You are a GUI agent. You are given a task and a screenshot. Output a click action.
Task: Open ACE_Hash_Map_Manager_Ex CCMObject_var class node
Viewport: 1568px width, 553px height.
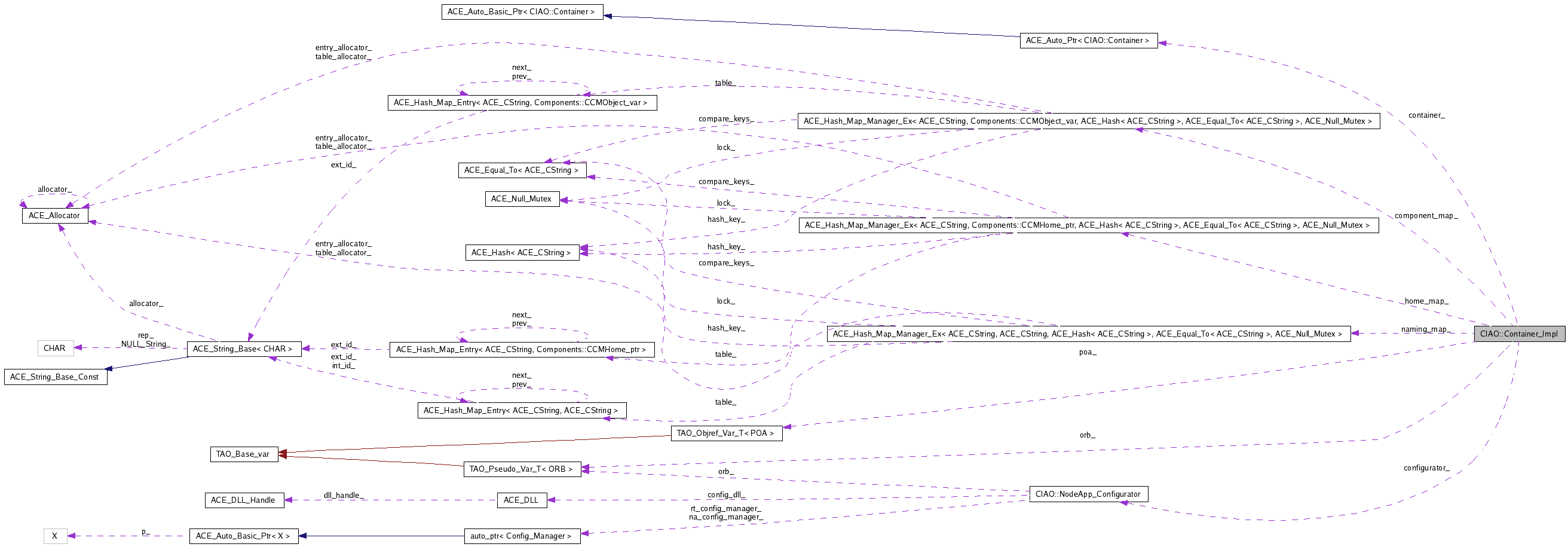[1088, 121]
